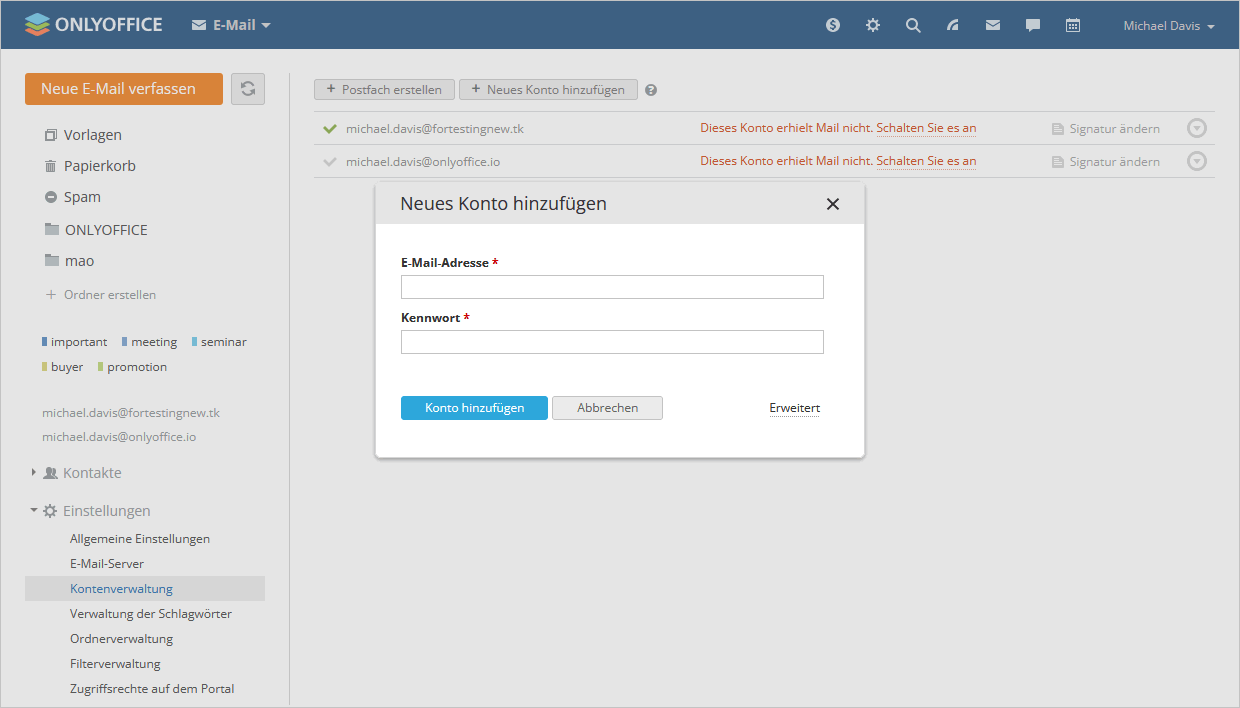
Task: Open actions dropdown for fortestingnew.tk account row
Action: (x=1197, y=128)
